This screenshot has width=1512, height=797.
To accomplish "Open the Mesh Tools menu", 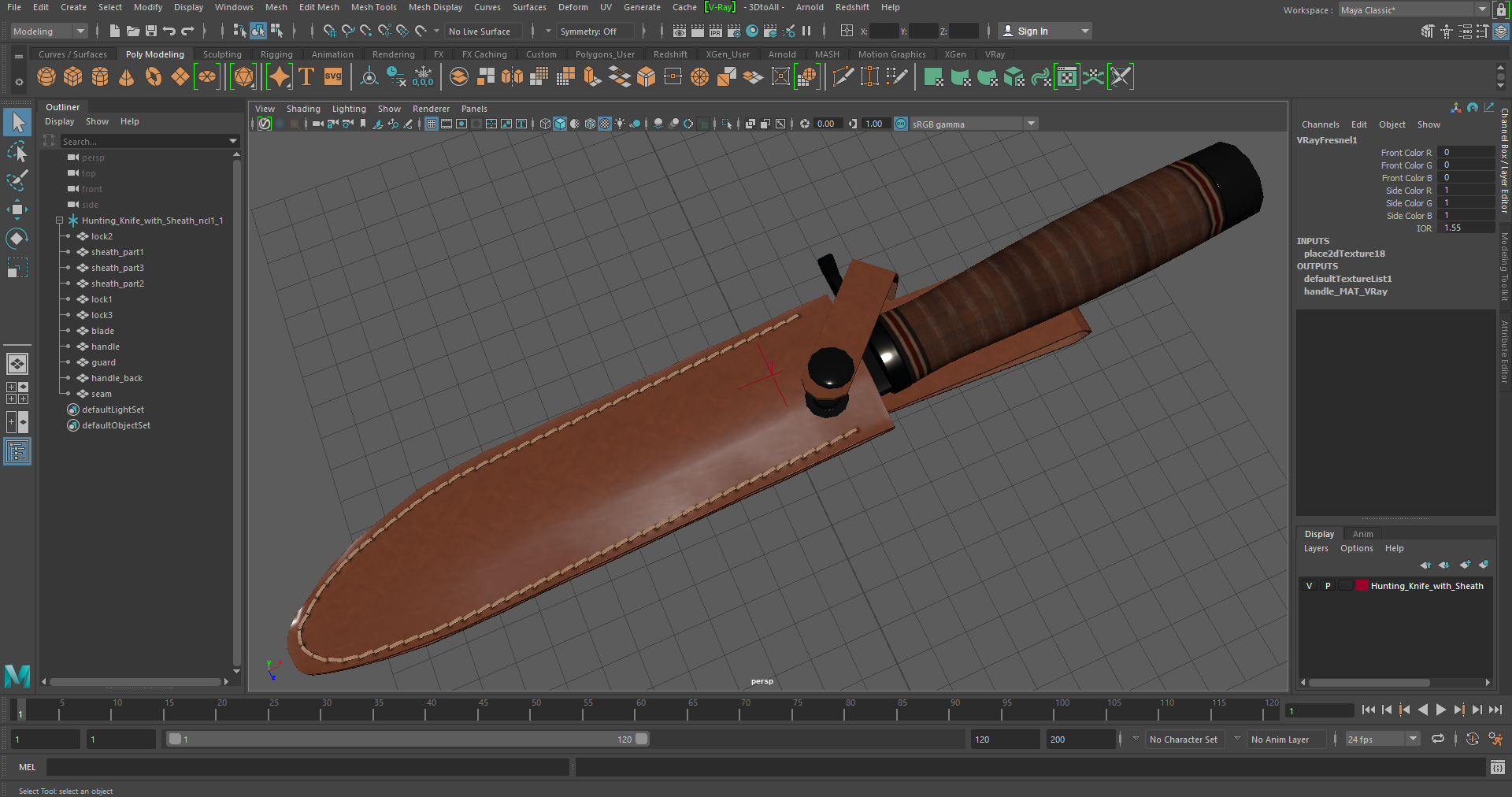I will point(373,7).
